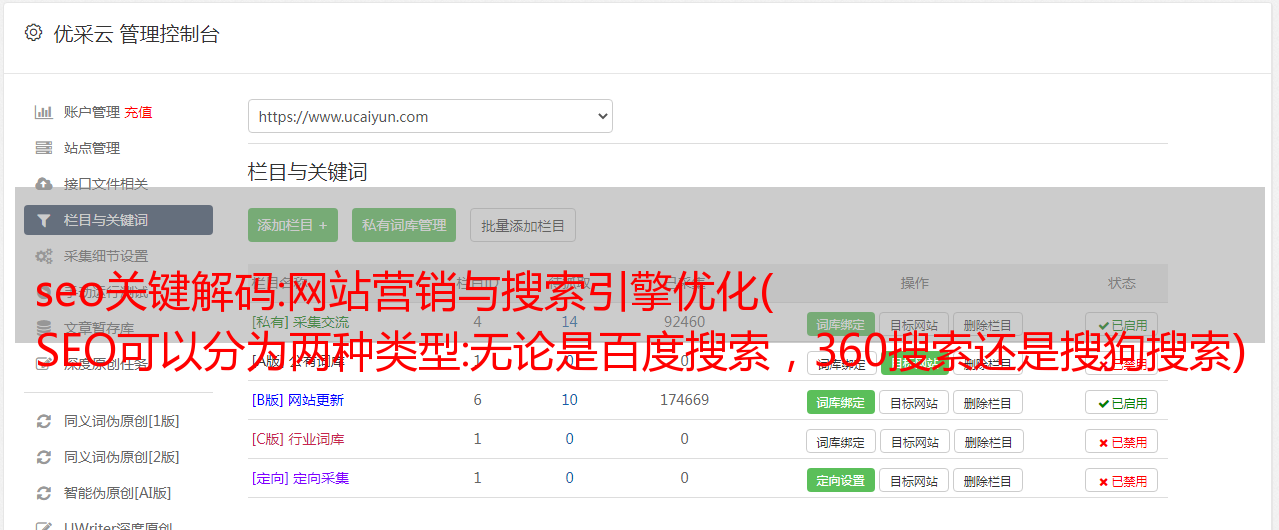This screenshot has height=530, width=1279.
Task: Open the [定向] 定向采集 column link
Action: (x=300, y=478)
